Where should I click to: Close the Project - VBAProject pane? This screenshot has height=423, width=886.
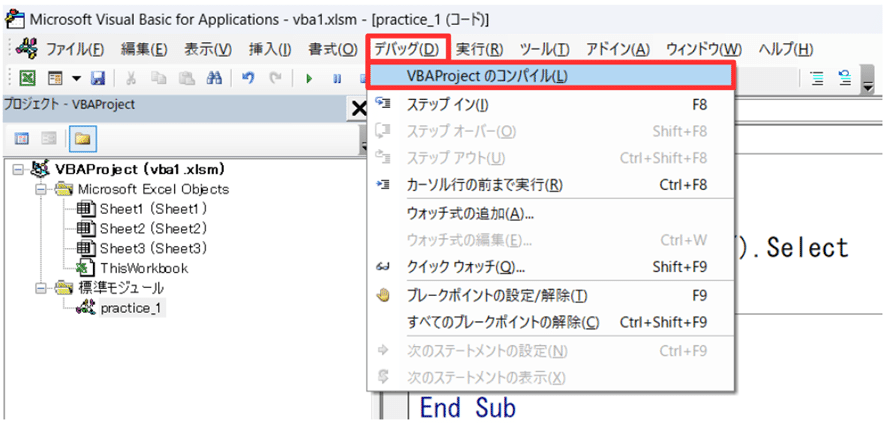point(358,109)
